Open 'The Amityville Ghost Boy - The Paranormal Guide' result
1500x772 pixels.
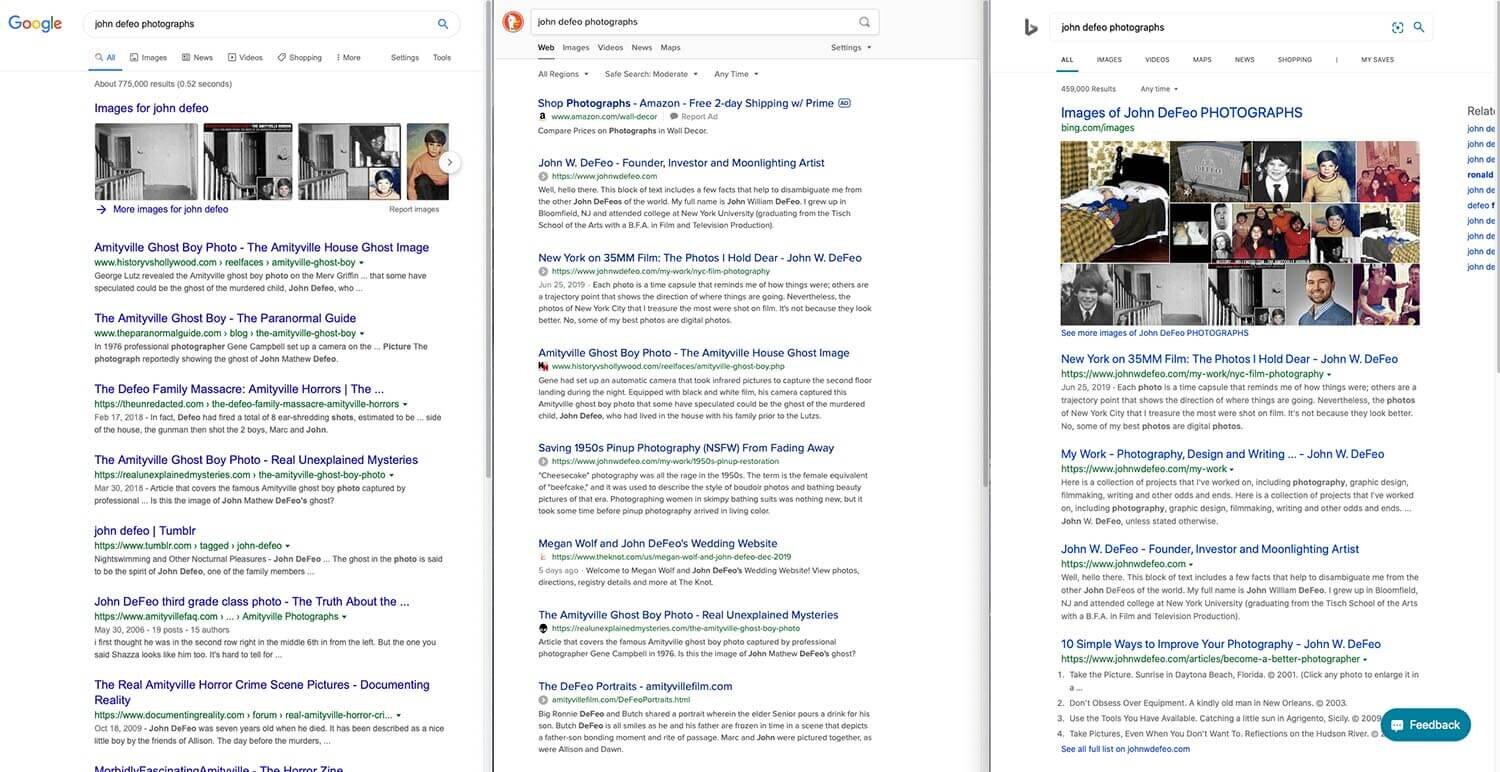point(225,318)
